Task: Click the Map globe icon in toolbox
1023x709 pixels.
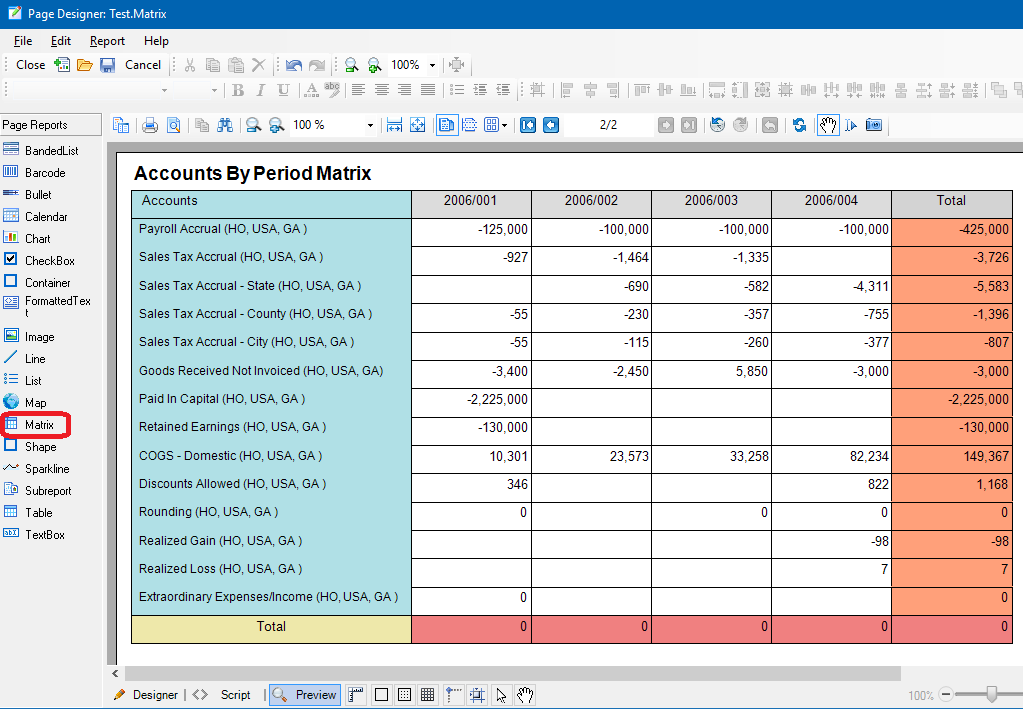Action: click(11, 402)
